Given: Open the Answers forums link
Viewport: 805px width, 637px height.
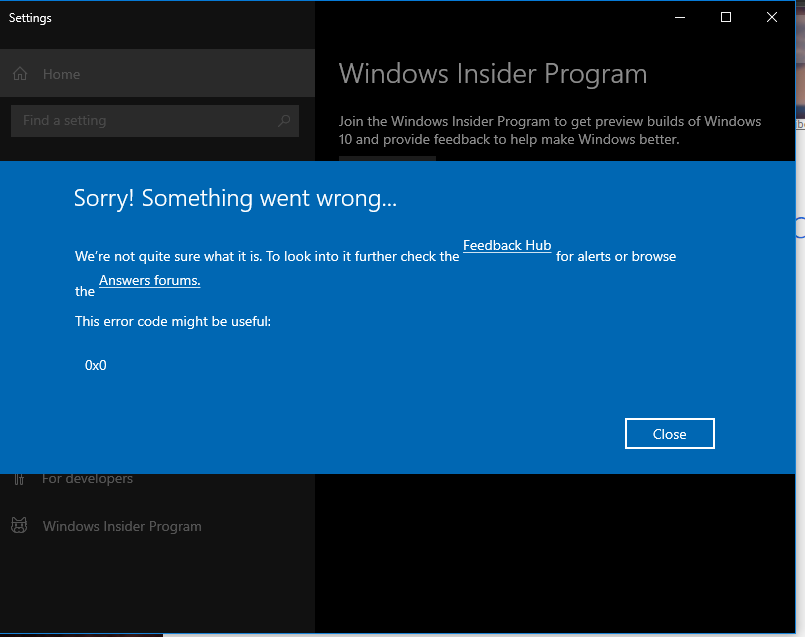Looking at the screenshot, I should [x=149, y=280].
